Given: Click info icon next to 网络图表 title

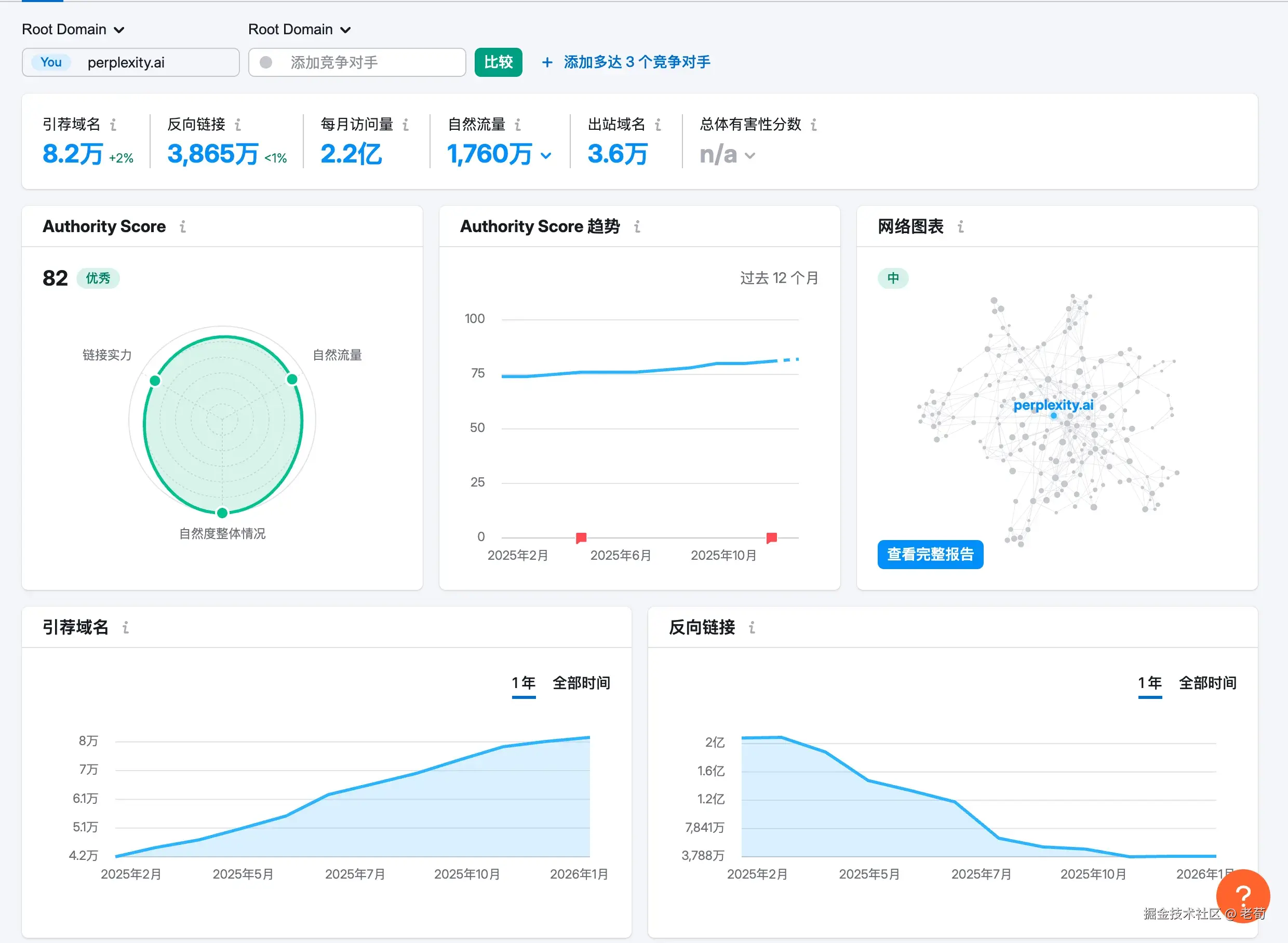Looking at the screenshot, I should pyautogui.click(x=961, y=226).
